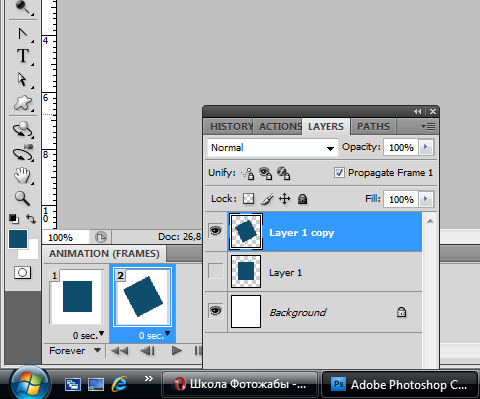Open the Windows Start menu
The width and height of the screenshot is (480, 399).
[x=29, y=383]
